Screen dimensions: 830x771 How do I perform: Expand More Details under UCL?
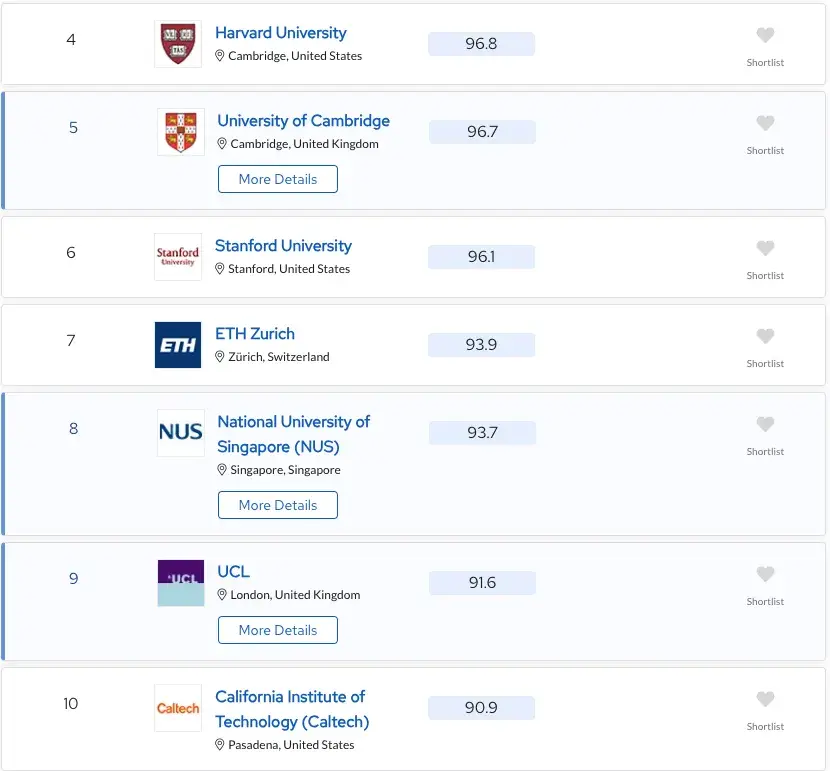pos(277,630)
